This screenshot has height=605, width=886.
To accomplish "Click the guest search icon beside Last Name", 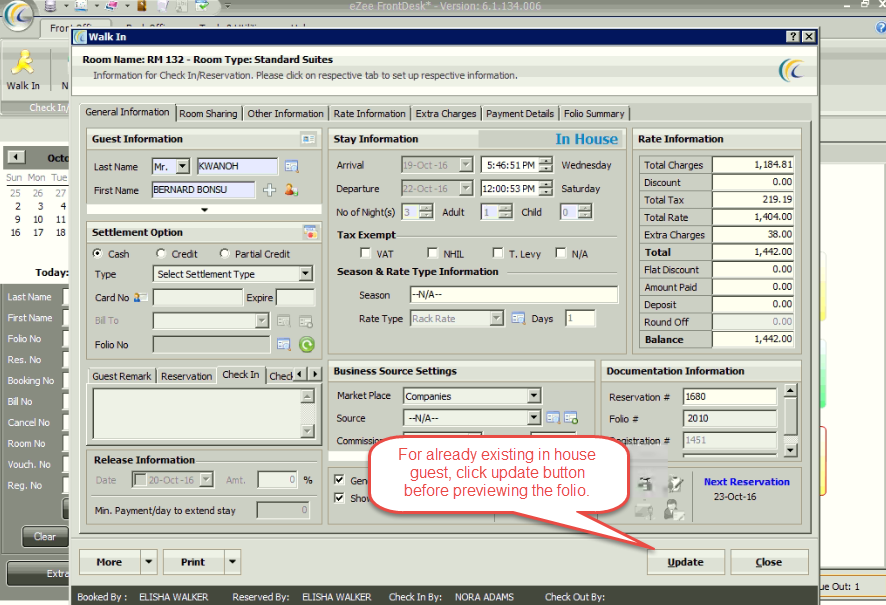I will 291,166.
